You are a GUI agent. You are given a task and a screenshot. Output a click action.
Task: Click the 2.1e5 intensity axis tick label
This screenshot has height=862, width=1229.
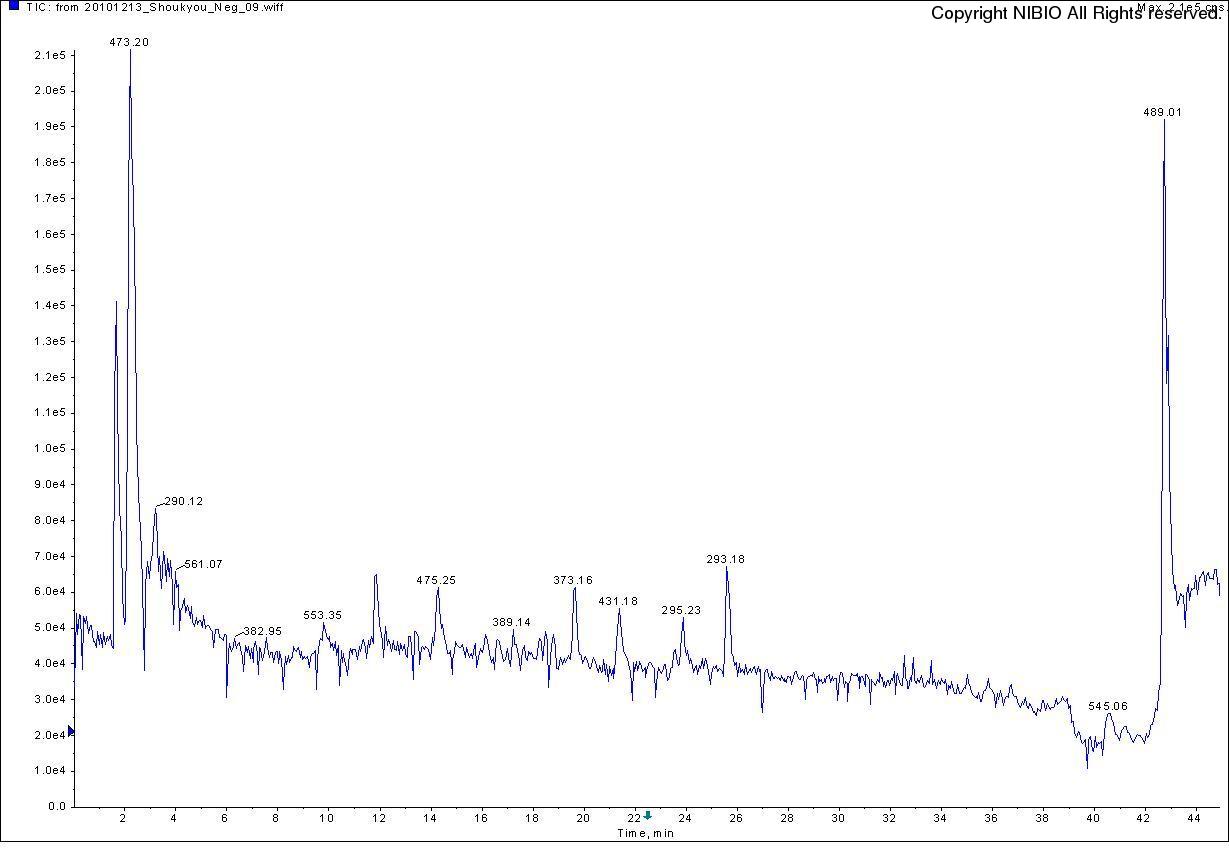tap(50, 55)
